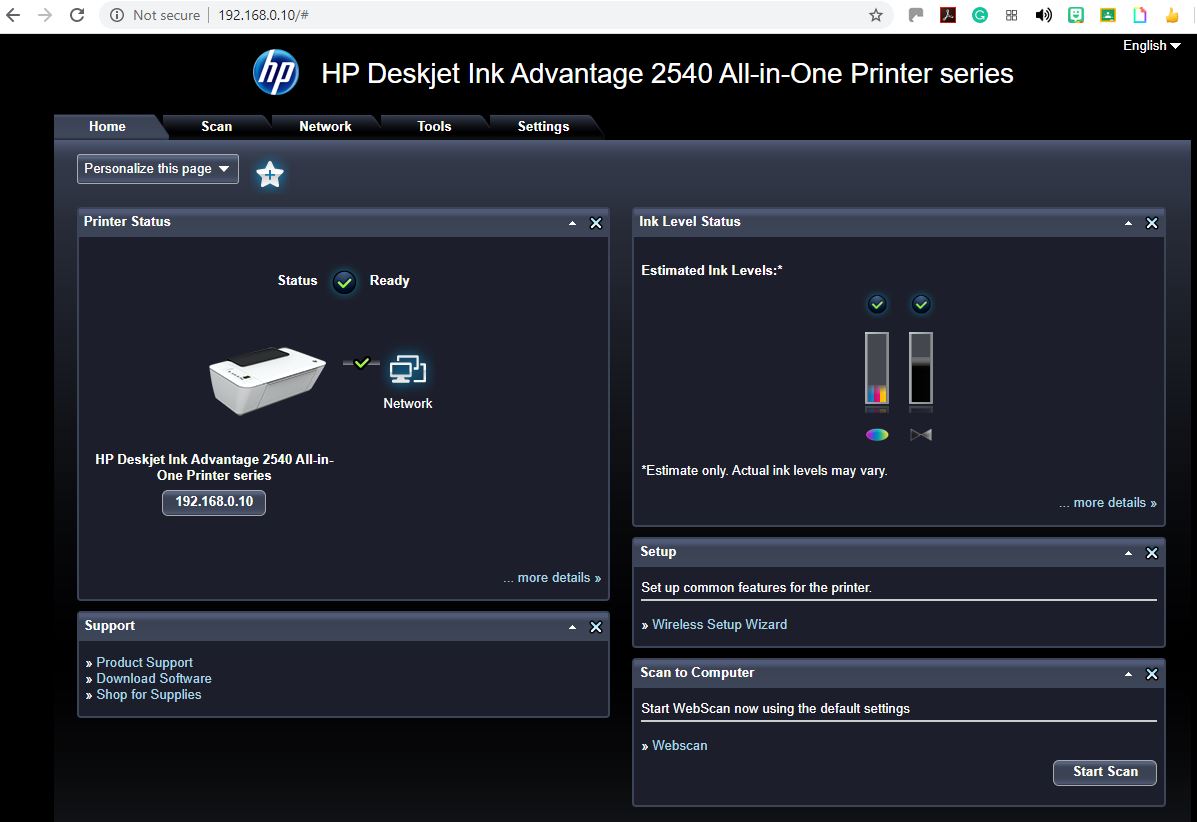Close the Setup panel
Viewport: 1197px width, 822px height.
[1152, 553]
